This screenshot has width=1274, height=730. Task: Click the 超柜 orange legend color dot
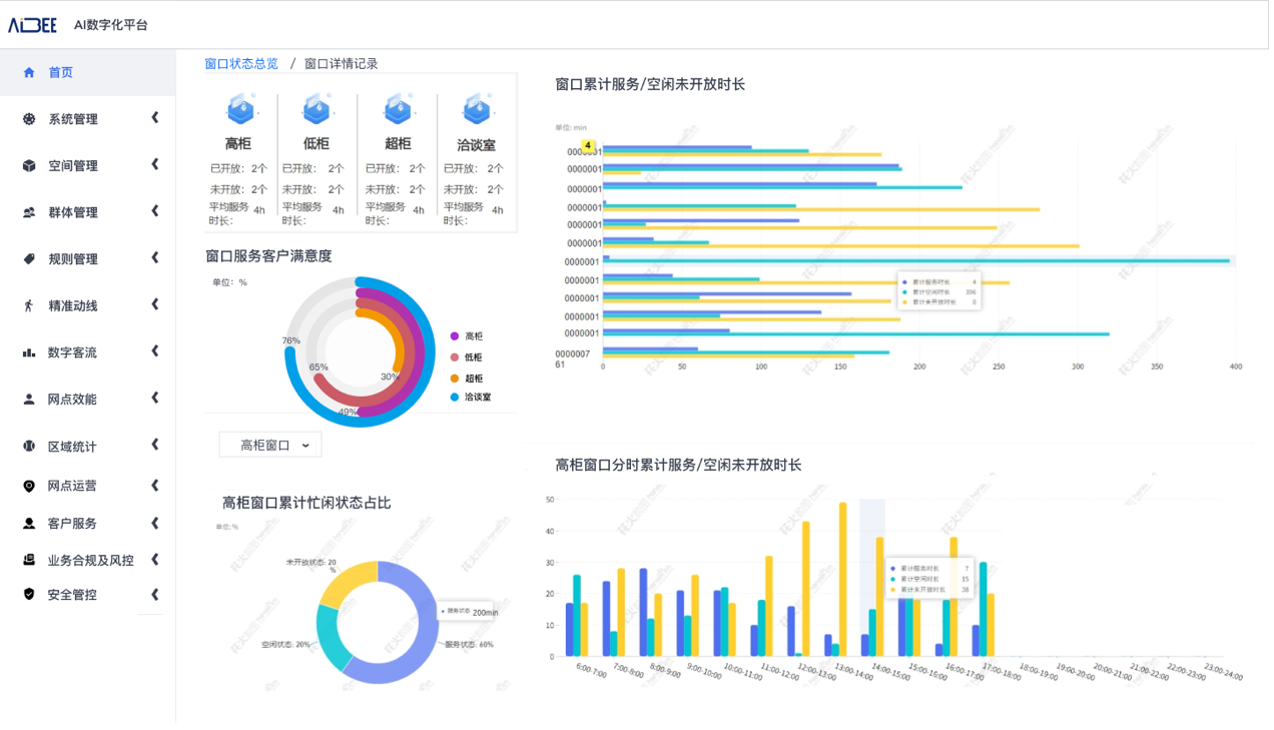click(454, 378)
